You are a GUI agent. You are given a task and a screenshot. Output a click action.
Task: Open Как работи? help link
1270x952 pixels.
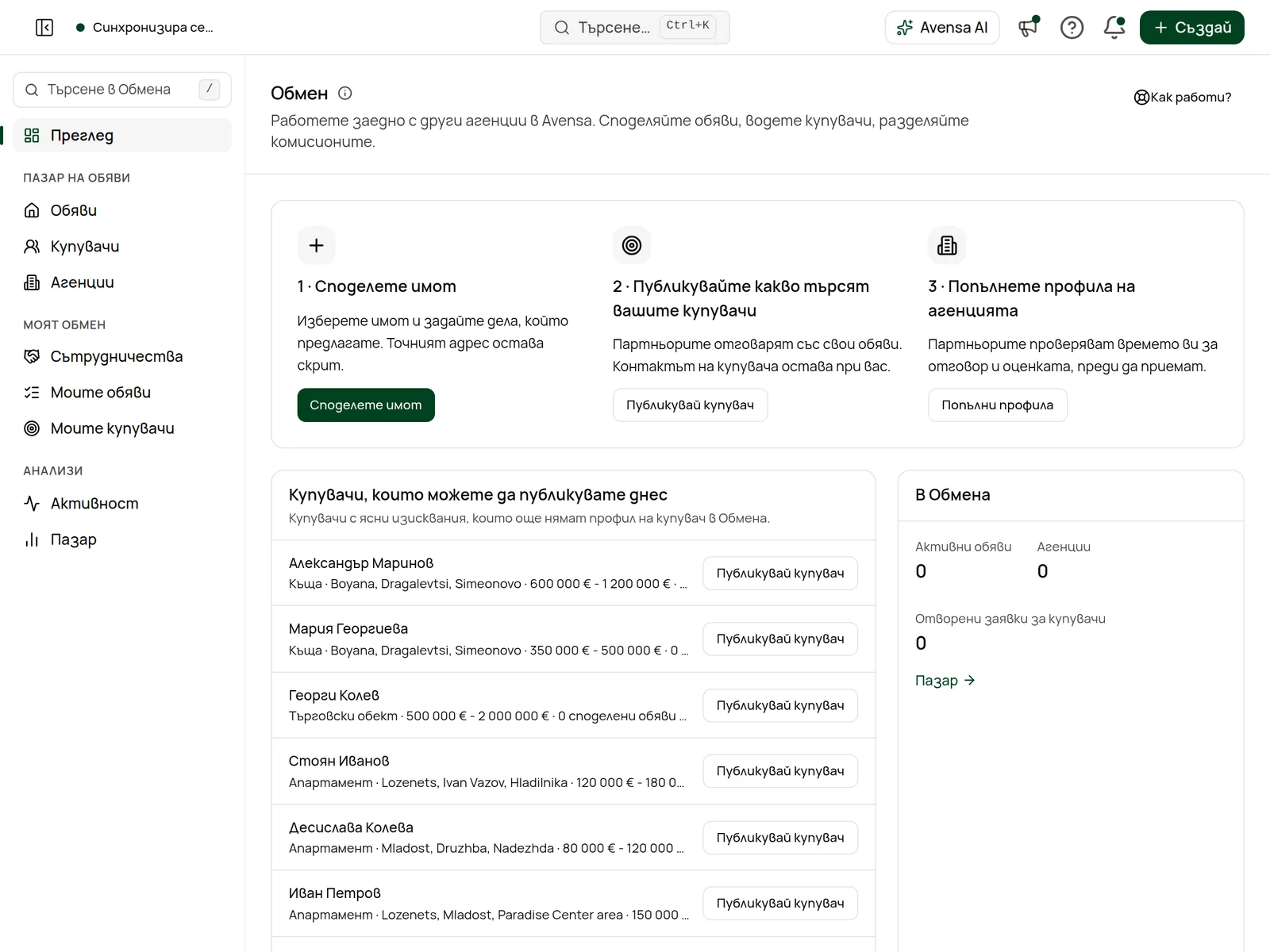(x=1183, y=97)
